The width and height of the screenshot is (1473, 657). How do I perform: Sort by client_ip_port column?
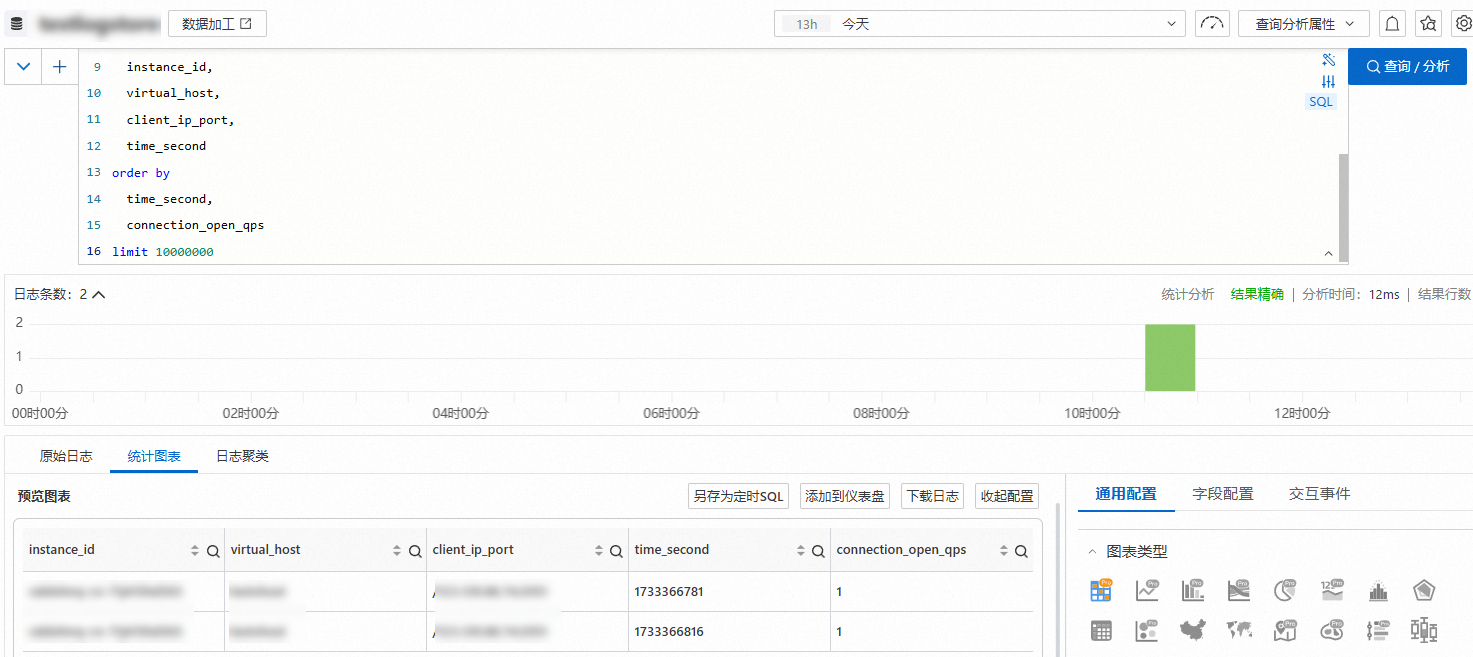click(x=599, y=551)
